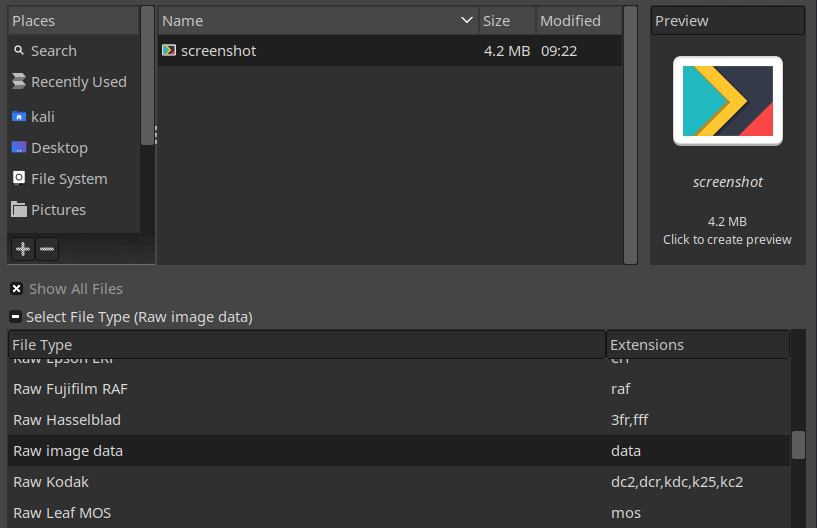Click the Places sidebar scrollbar
817x528 pixels.
click(147, 76)
